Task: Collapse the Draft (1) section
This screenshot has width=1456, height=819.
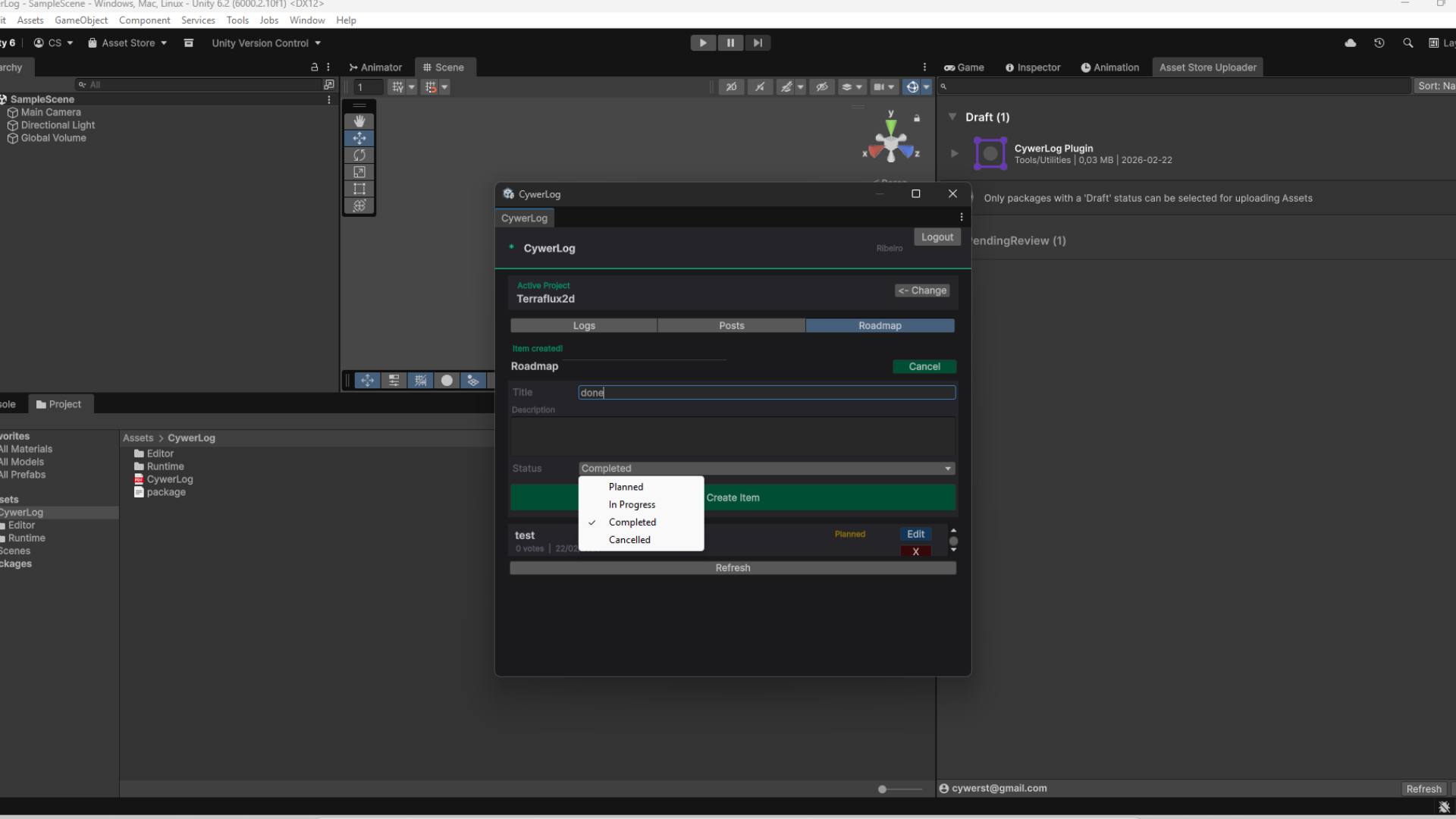Action: tap(952, 117)
